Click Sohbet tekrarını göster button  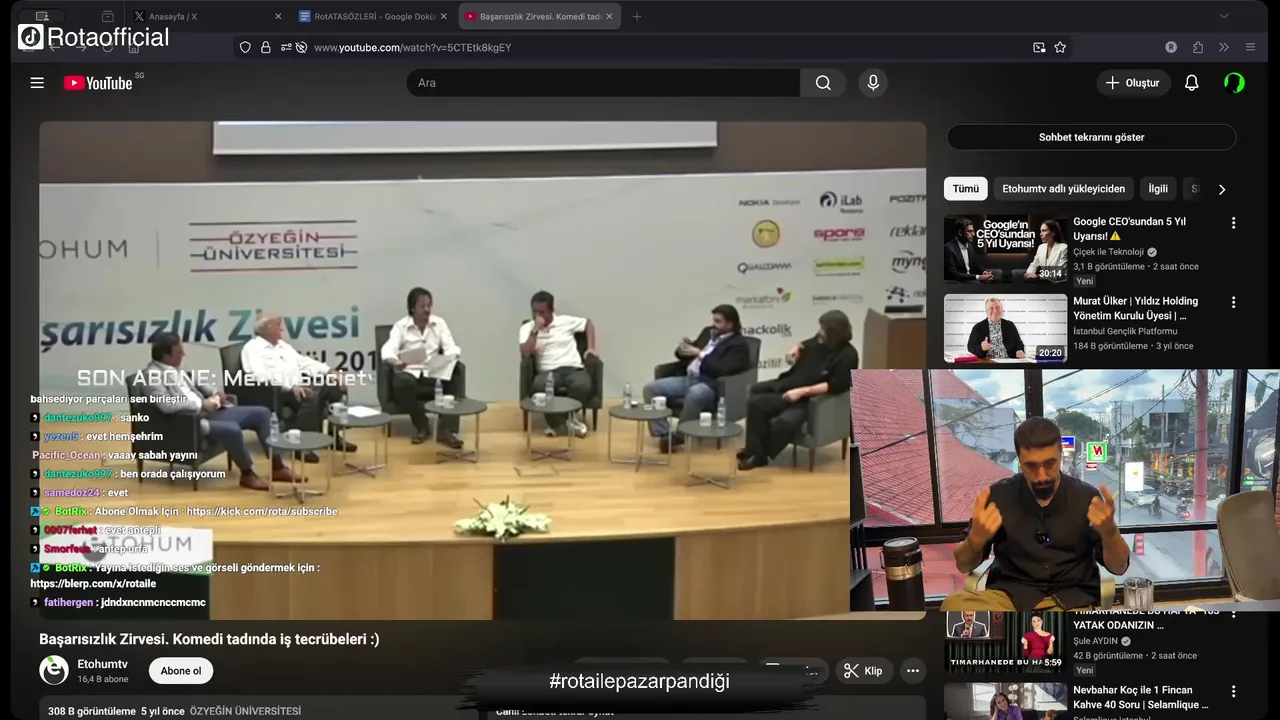[x=1091, y=137]
